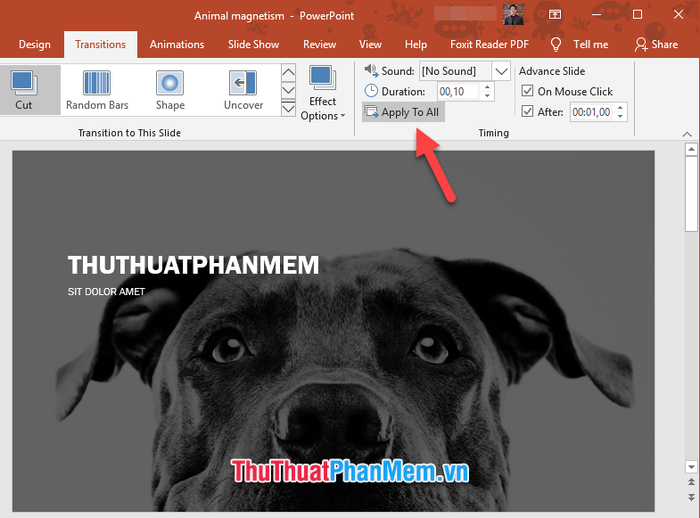Open the Review tab
This screenshot has width=700, height=518.
(320, 44)
